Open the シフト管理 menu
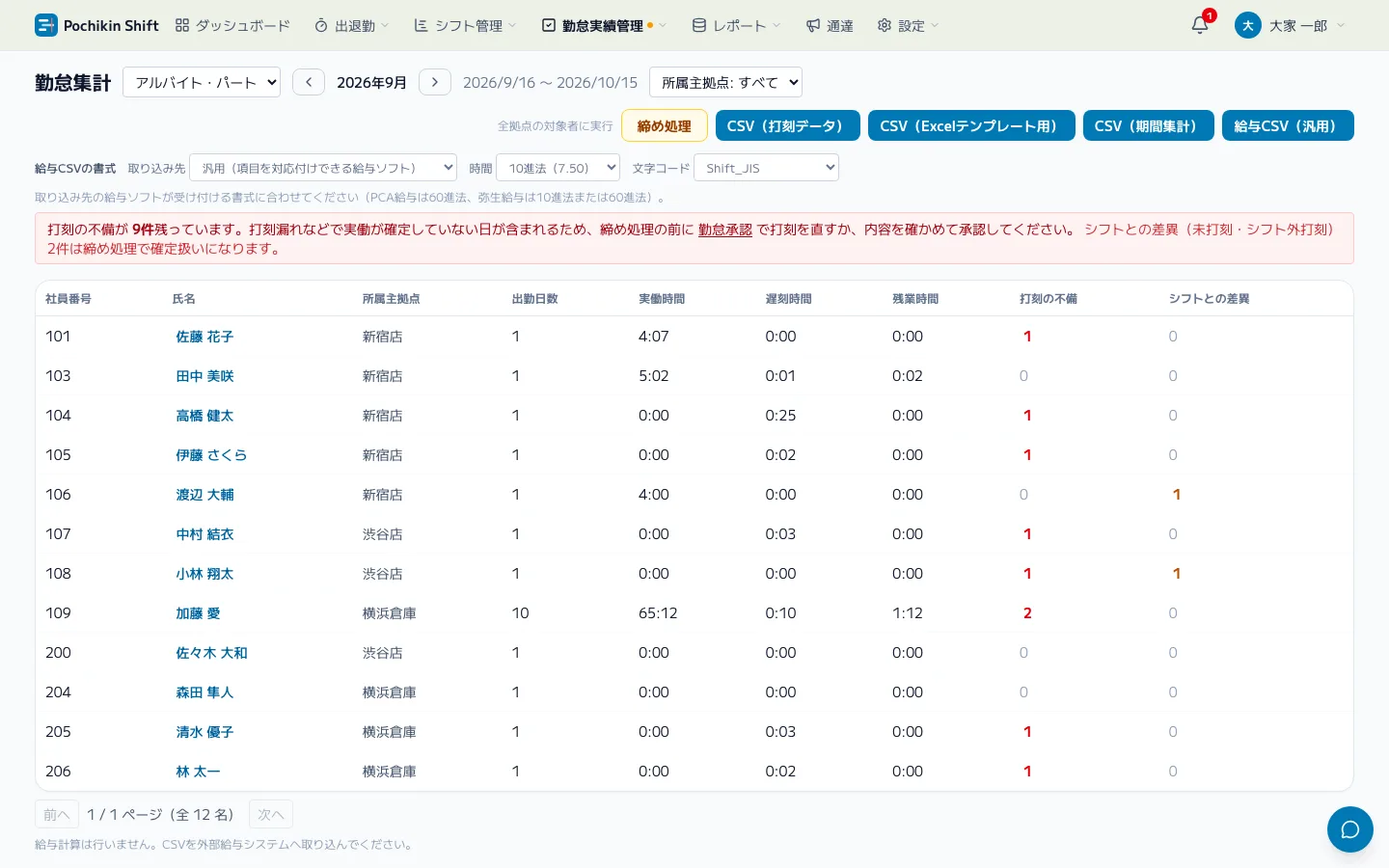Image resolution: width=1389 pixels, height=868 pixels. coord(466,26)
